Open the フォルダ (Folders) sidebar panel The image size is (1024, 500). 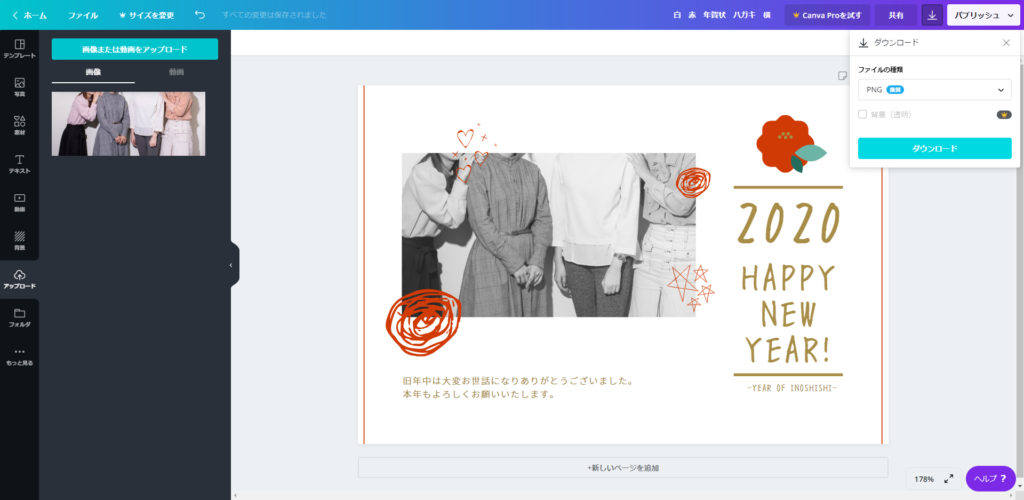click(19, 317)
